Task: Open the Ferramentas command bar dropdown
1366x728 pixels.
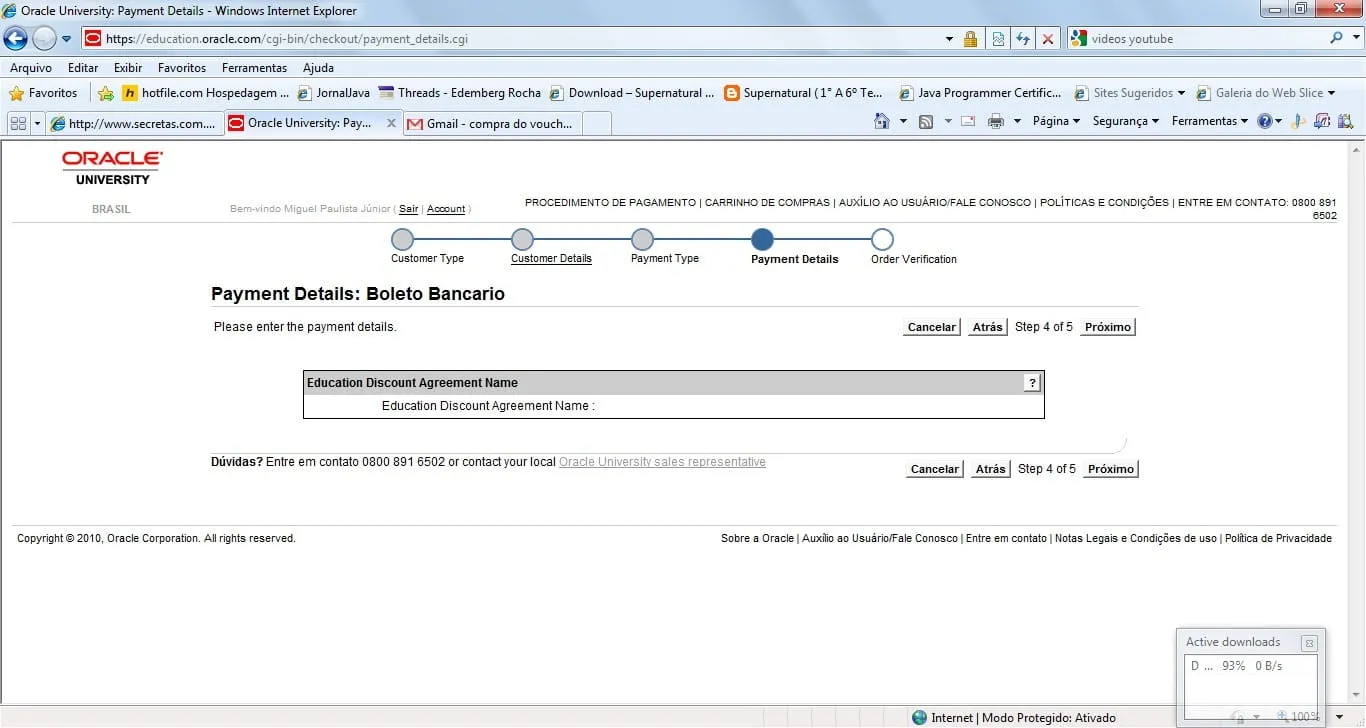Action: coord(1210,121)
